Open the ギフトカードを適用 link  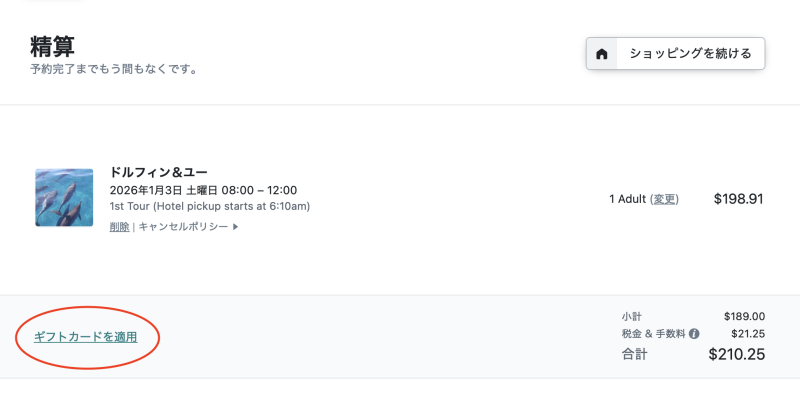[x=85, y=337]
